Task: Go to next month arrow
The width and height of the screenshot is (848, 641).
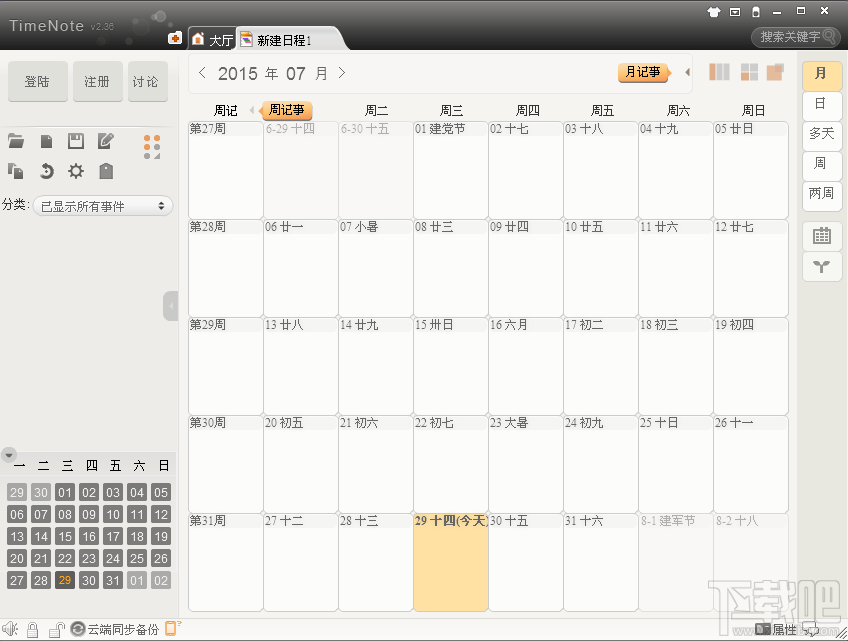Action: pyautogui.click(x=342, y=73)
